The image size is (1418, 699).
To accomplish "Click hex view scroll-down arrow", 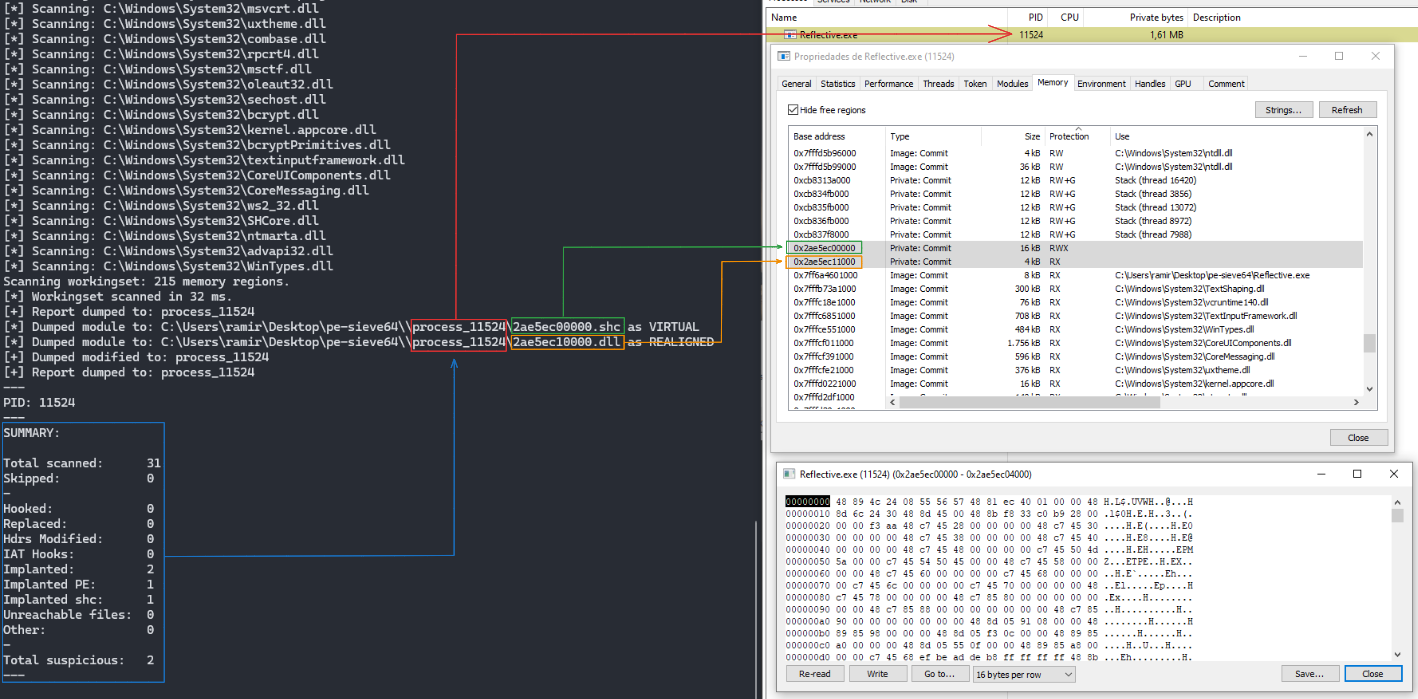I will pyautogui.click(x=1398, y=654).
